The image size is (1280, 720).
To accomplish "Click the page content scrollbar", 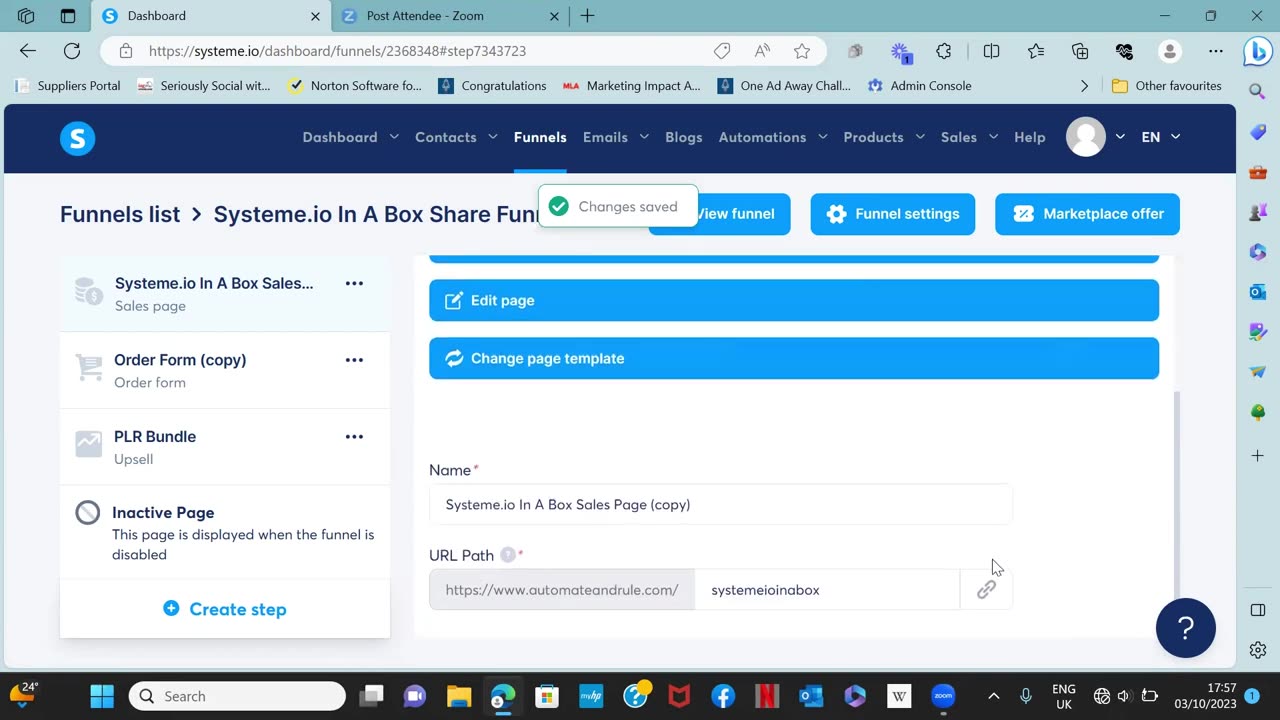I will tap(1176, 495).
